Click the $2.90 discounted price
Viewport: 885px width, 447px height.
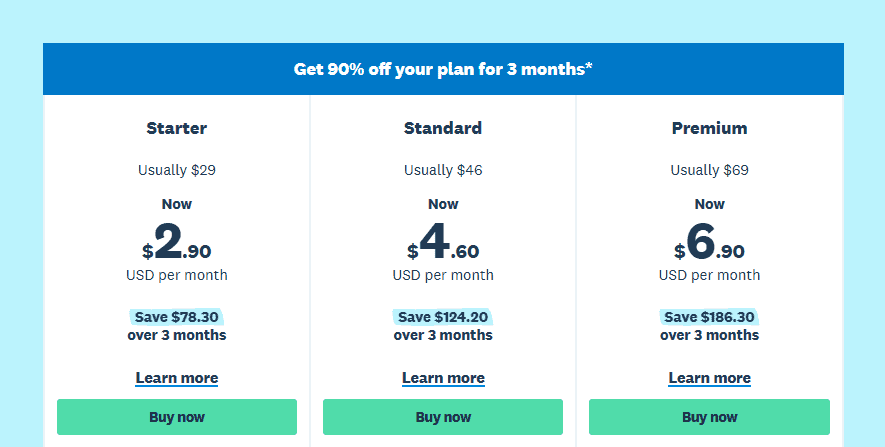[x=177, y=242]
